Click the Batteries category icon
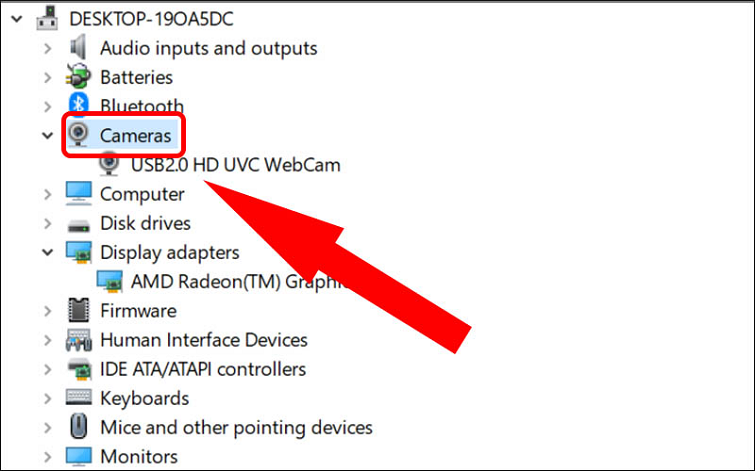The image size is (755, 471). pyautogui.click(x=78, y=77)
